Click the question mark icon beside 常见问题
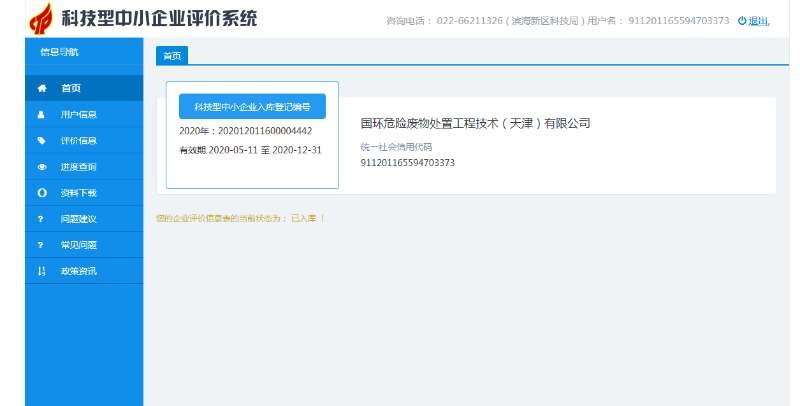 (x=41, y=244)
